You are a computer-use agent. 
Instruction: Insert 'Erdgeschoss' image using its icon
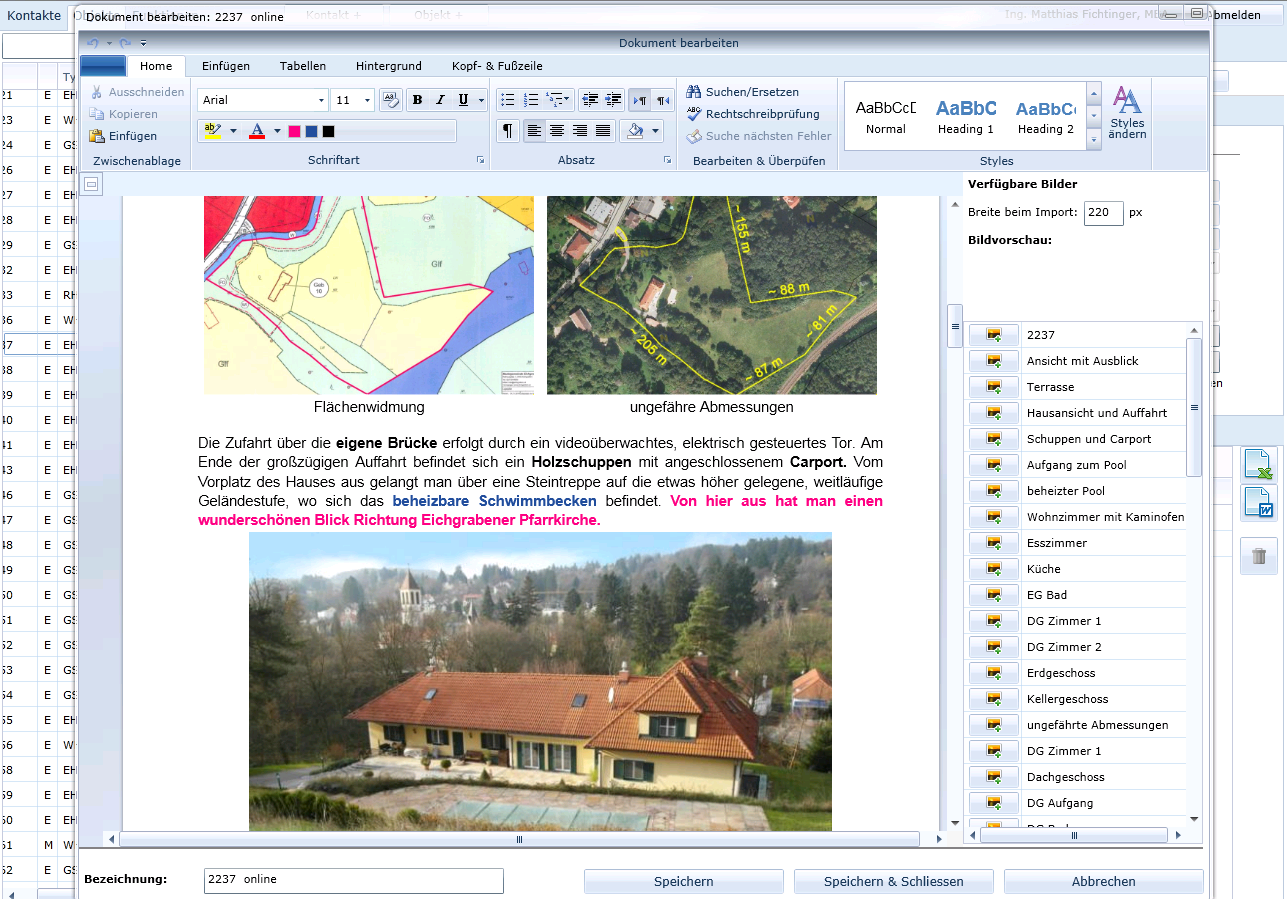[994, 673]
